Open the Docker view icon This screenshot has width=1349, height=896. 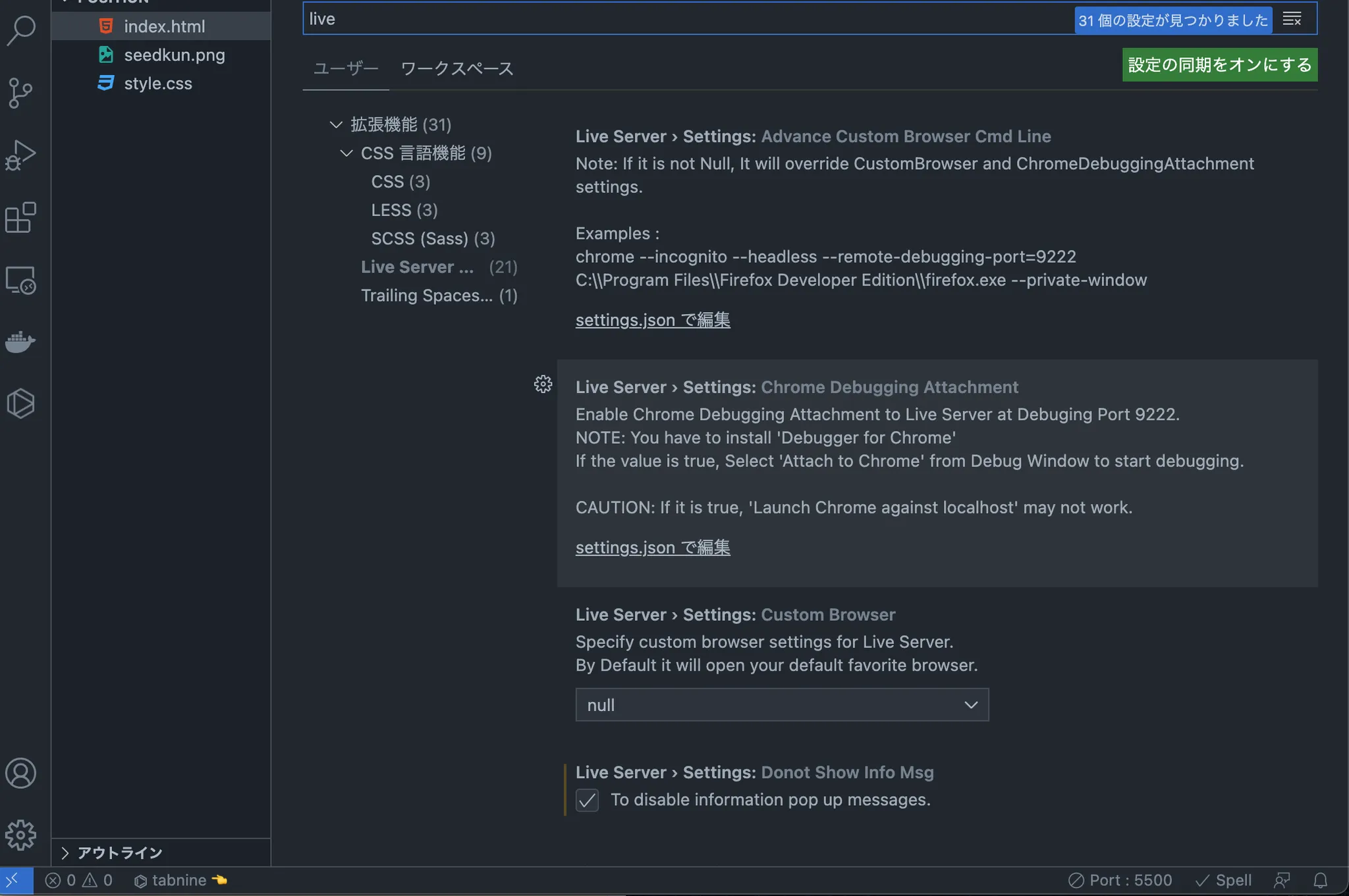(21, 342)
